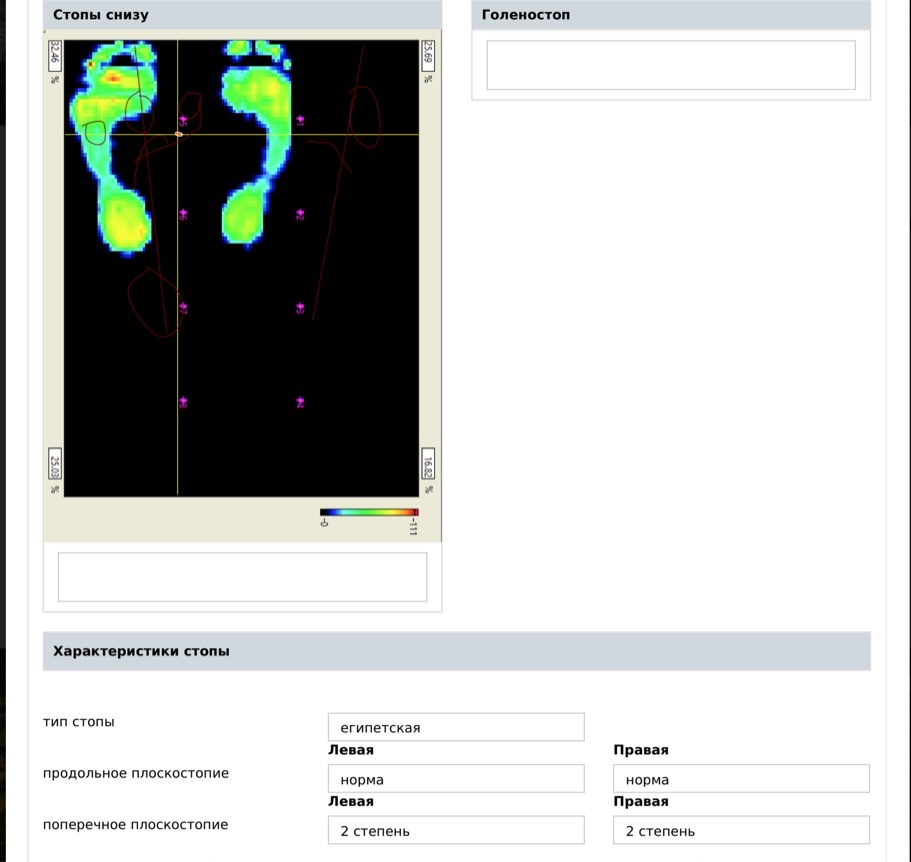
Task: Select the тип стопы field with египетская
Action: click(x=456, y=727)
